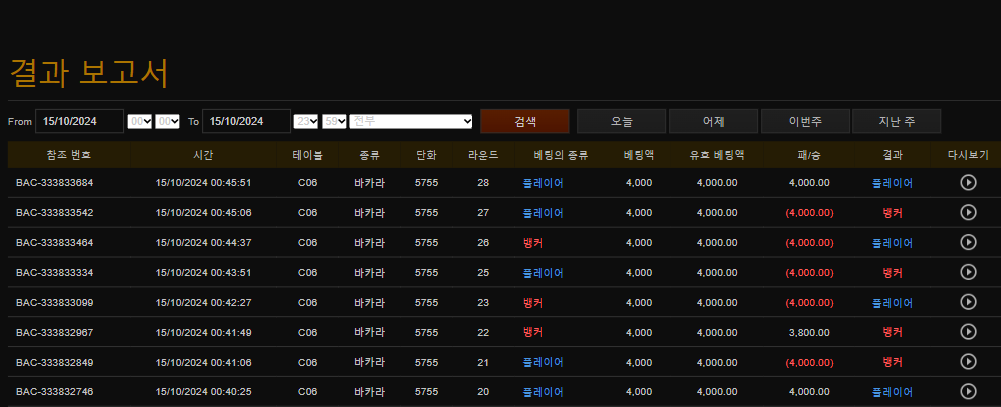Filter by 이번주 this week

[x=805, y=121]
